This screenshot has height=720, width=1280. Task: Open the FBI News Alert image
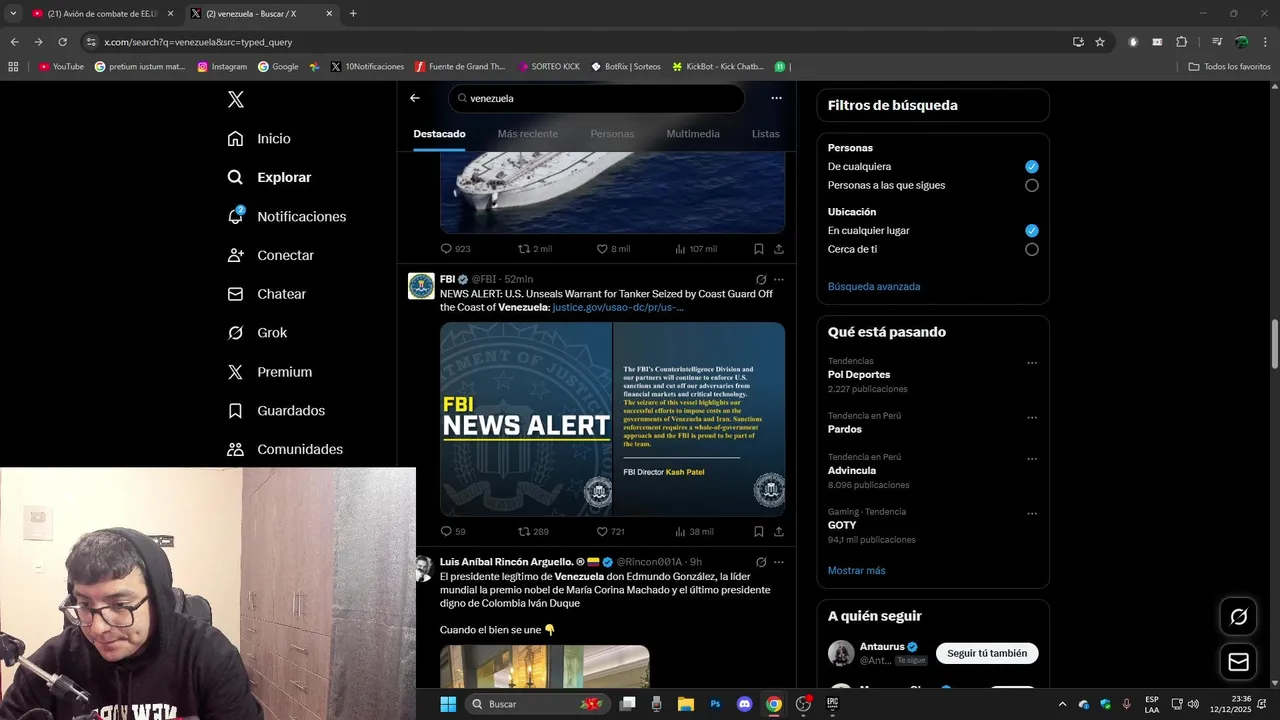612,419
